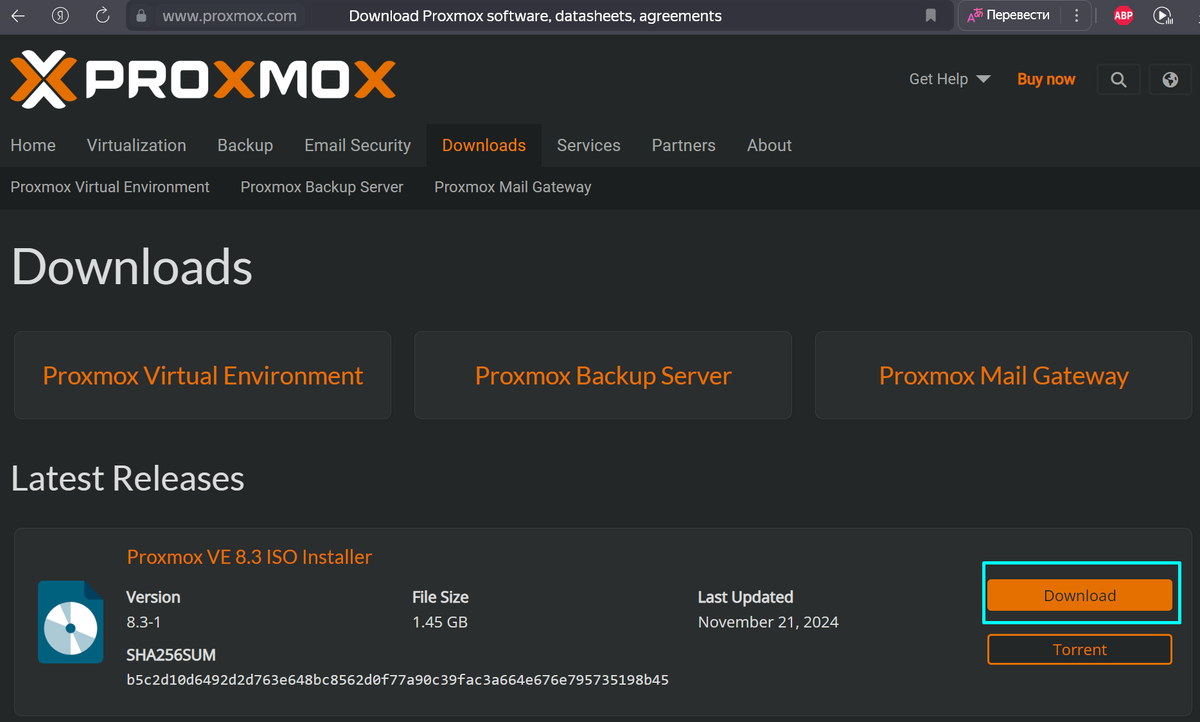
Task: Open the translate options three-dot menu
Action: tap(1075, 16)
